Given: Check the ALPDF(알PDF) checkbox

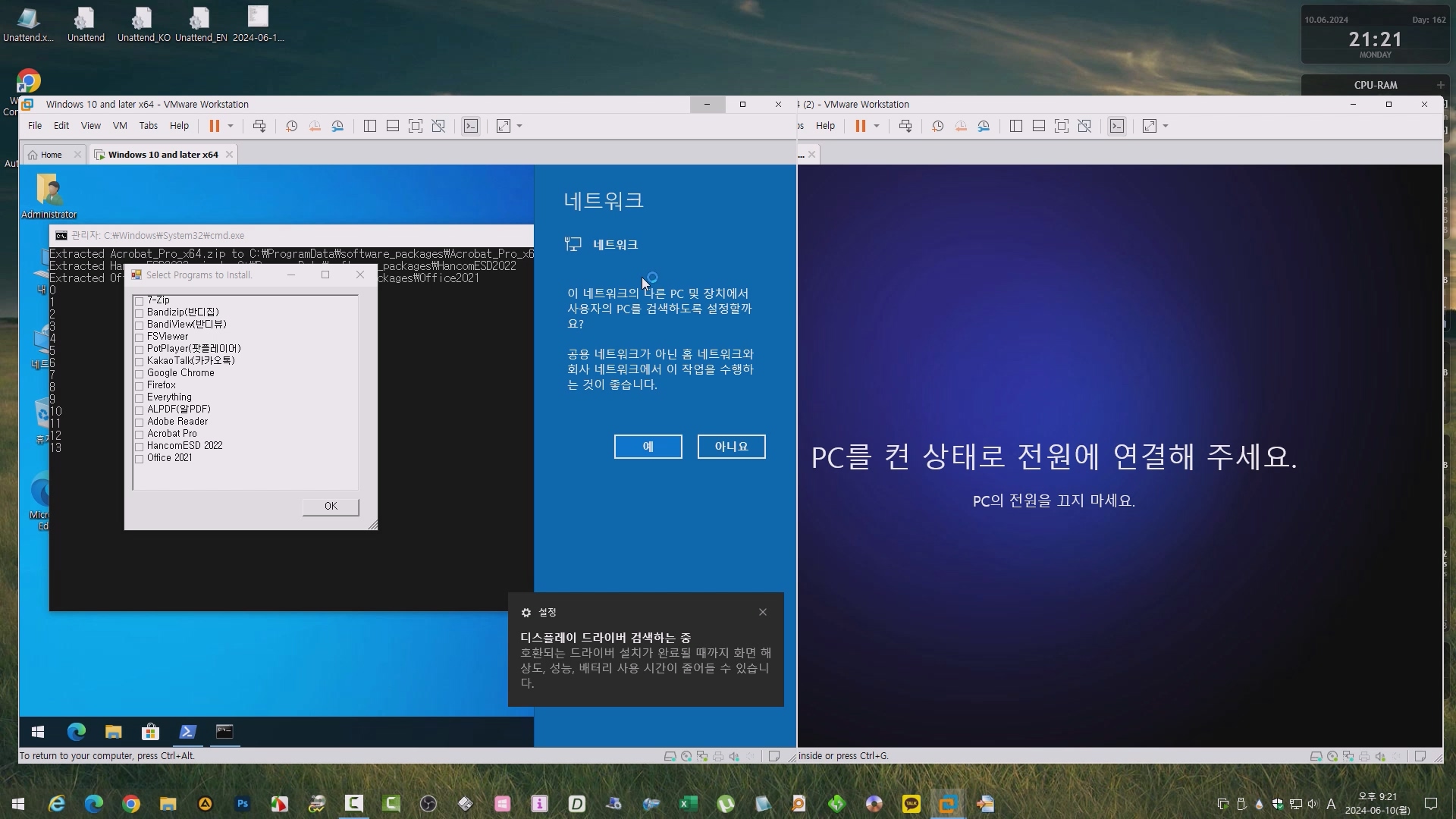Looking at the screenshot, I should click(140, 410).
